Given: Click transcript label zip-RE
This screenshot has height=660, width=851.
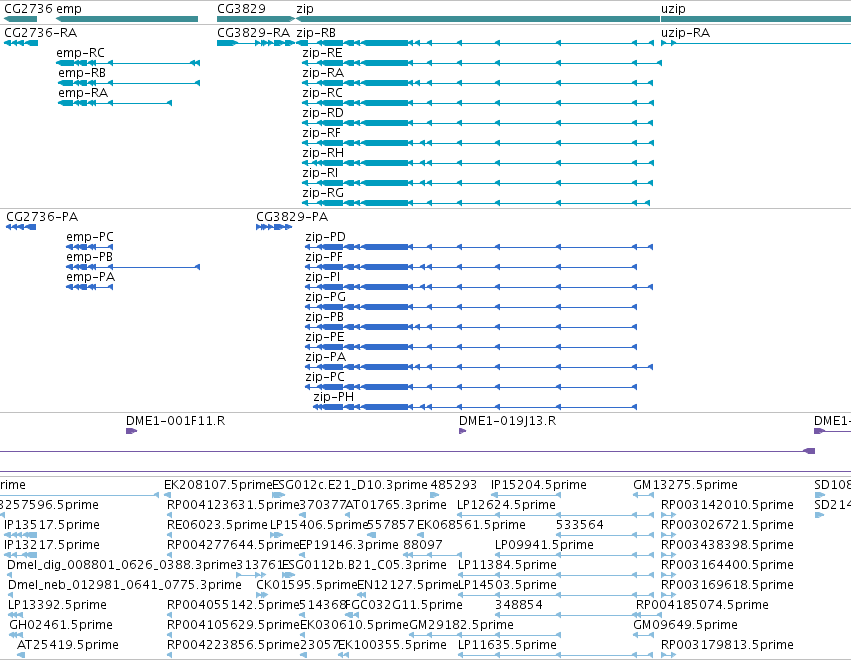Looking at the screenshot, I should pyautogui.click(x=322, y=53).
